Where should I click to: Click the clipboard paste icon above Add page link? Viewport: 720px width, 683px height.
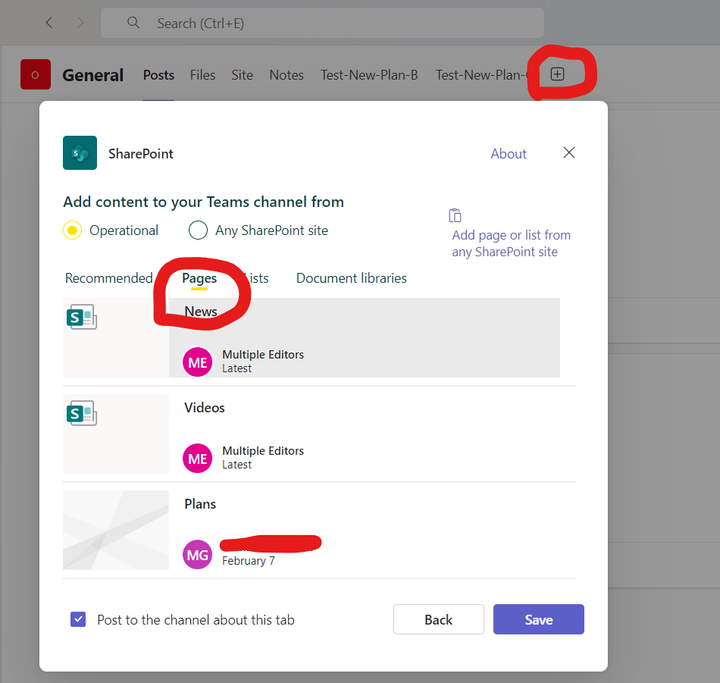[x=455, y=215]
